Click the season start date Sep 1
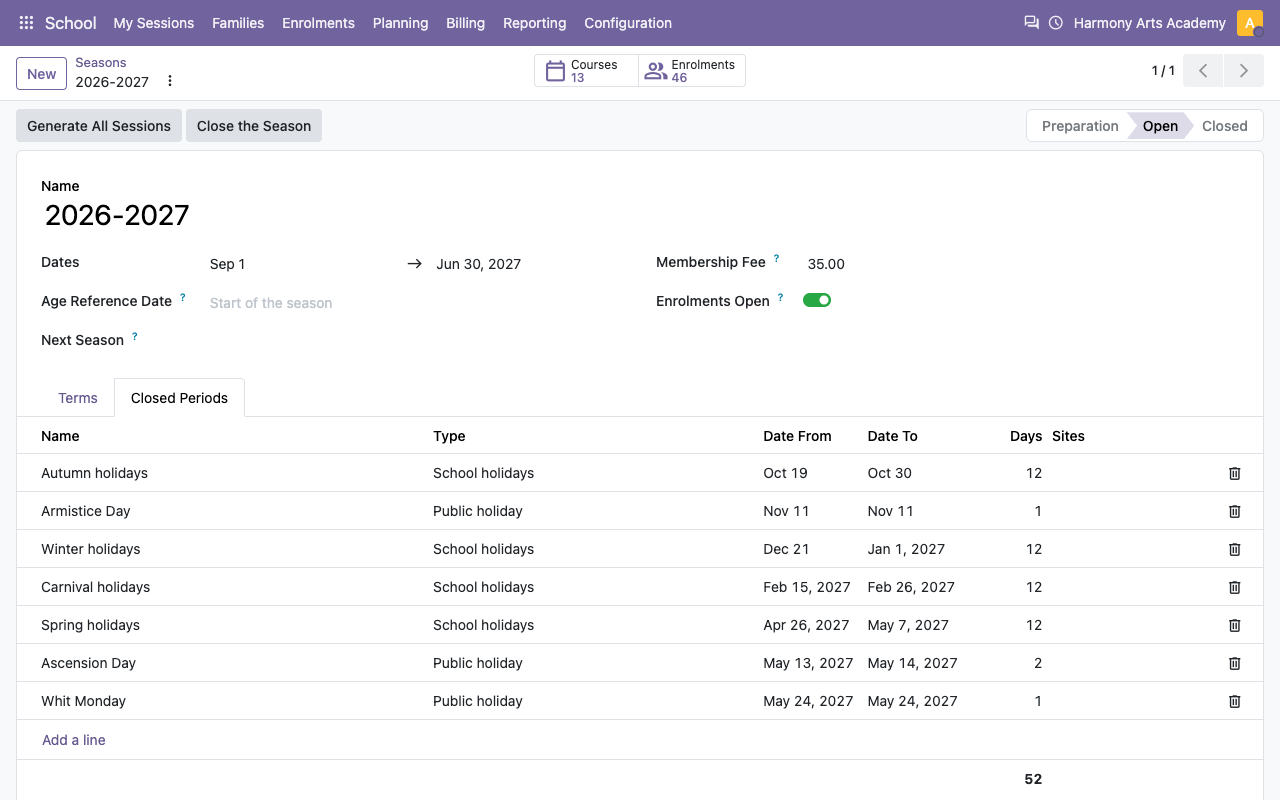The height and width of the screenshot is (800, 1280). click(x=300, y=264)
